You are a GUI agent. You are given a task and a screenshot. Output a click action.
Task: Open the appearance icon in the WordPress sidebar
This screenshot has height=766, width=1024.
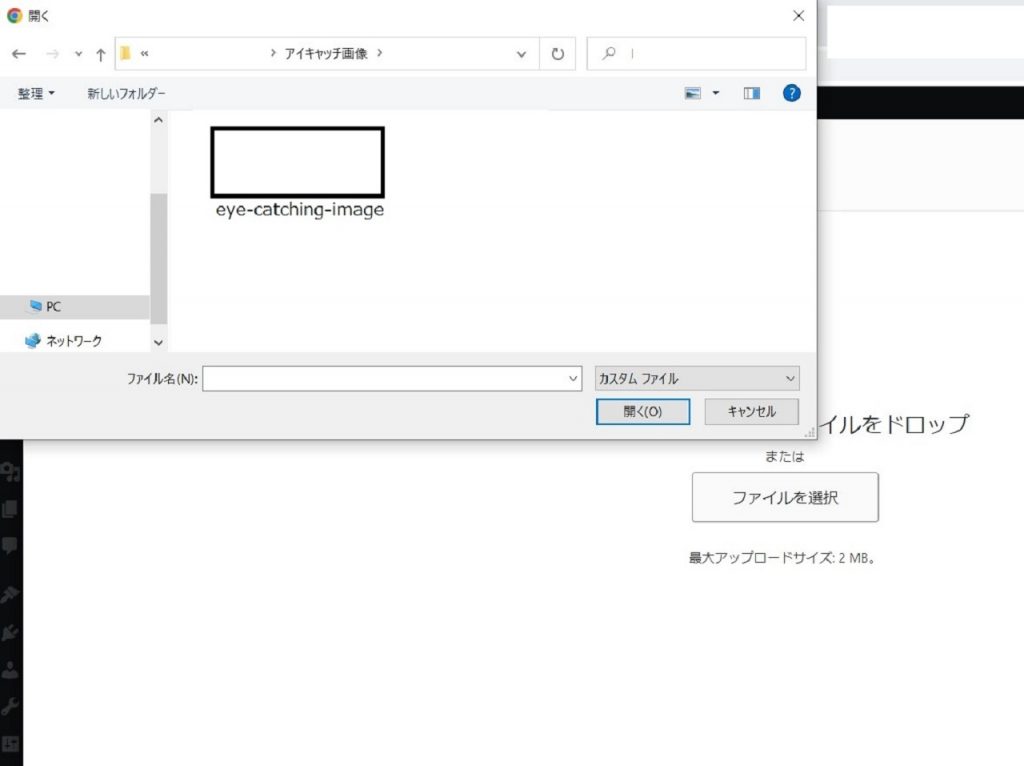click(10, 594)
